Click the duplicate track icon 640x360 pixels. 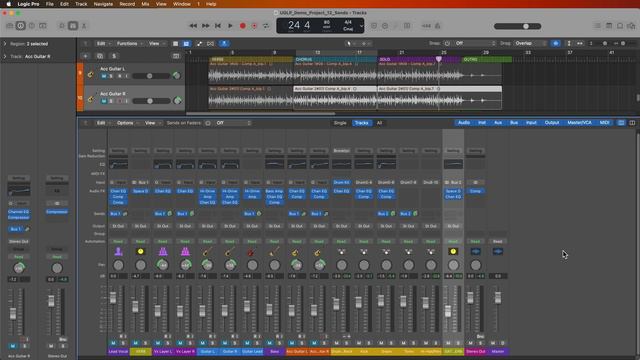(x=100, y=56)
